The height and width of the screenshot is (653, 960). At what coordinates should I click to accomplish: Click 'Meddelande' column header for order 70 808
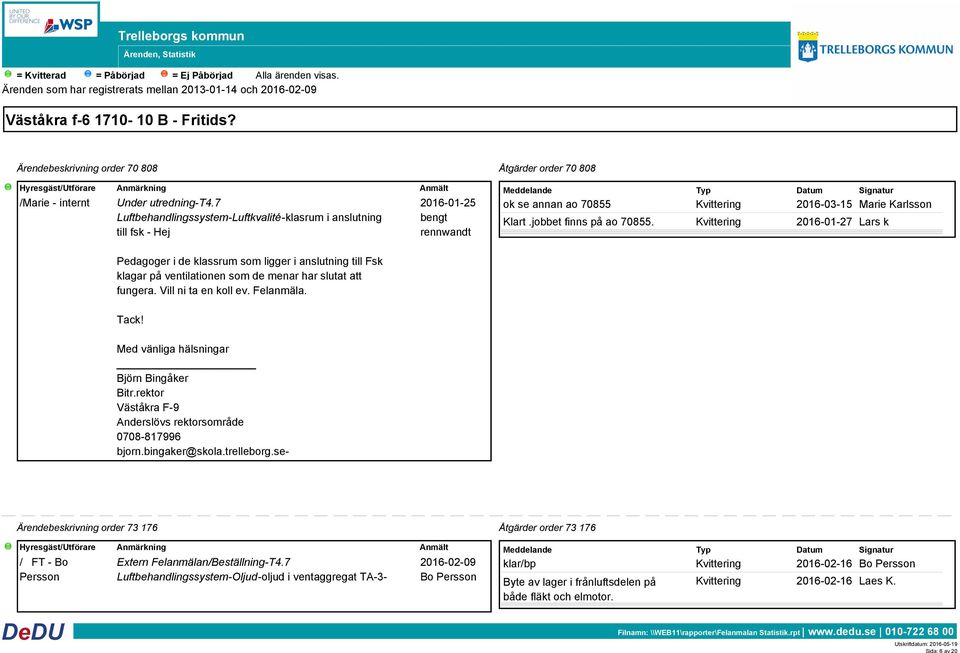(527, 190)
